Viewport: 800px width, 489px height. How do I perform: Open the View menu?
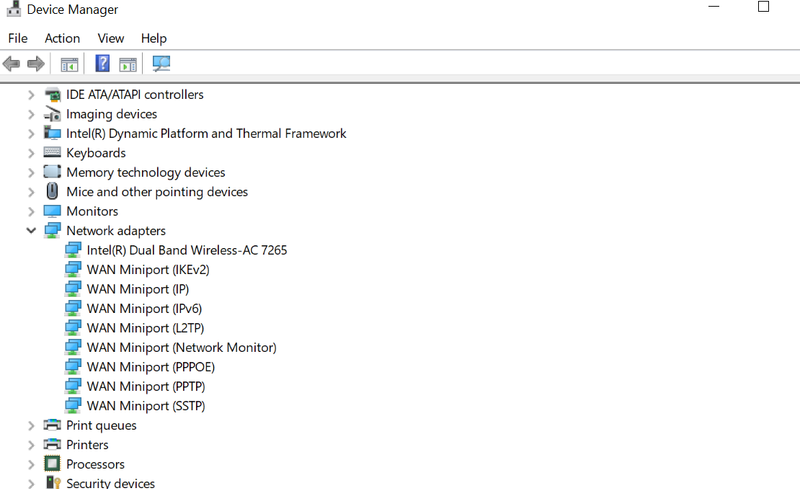coord(111,38)
